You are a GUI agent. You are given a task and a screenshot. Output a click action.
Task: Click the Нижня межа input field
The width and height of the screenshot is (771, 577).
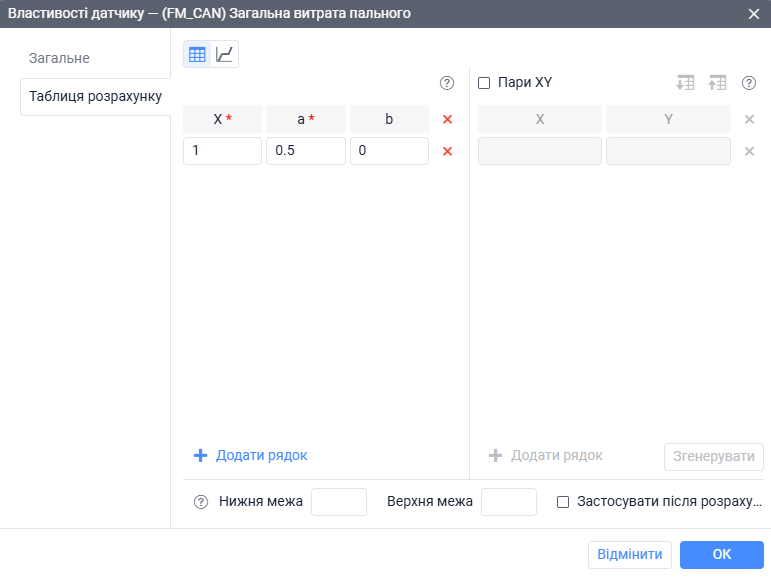339,502
